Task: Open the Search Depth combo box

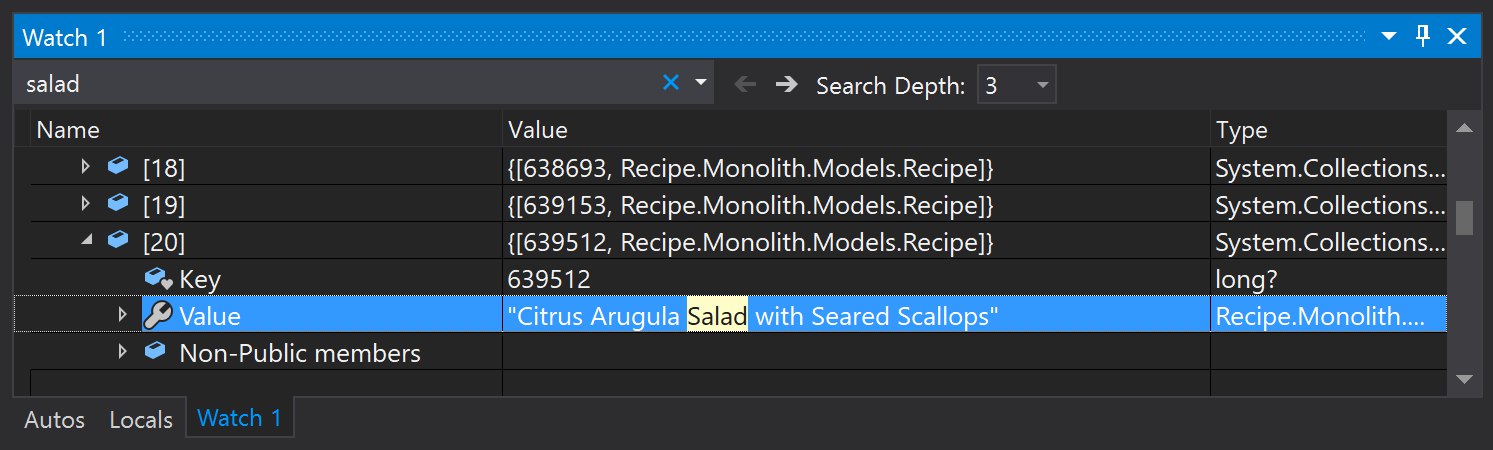Action: (1016, 85)
